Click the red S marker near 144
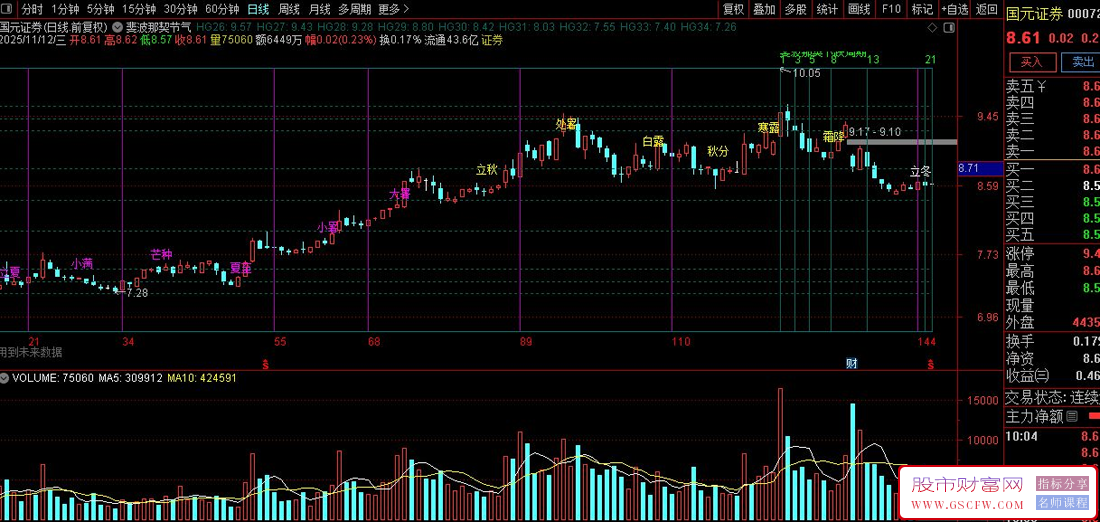1100x522 pixels. [x=931, y=363]
